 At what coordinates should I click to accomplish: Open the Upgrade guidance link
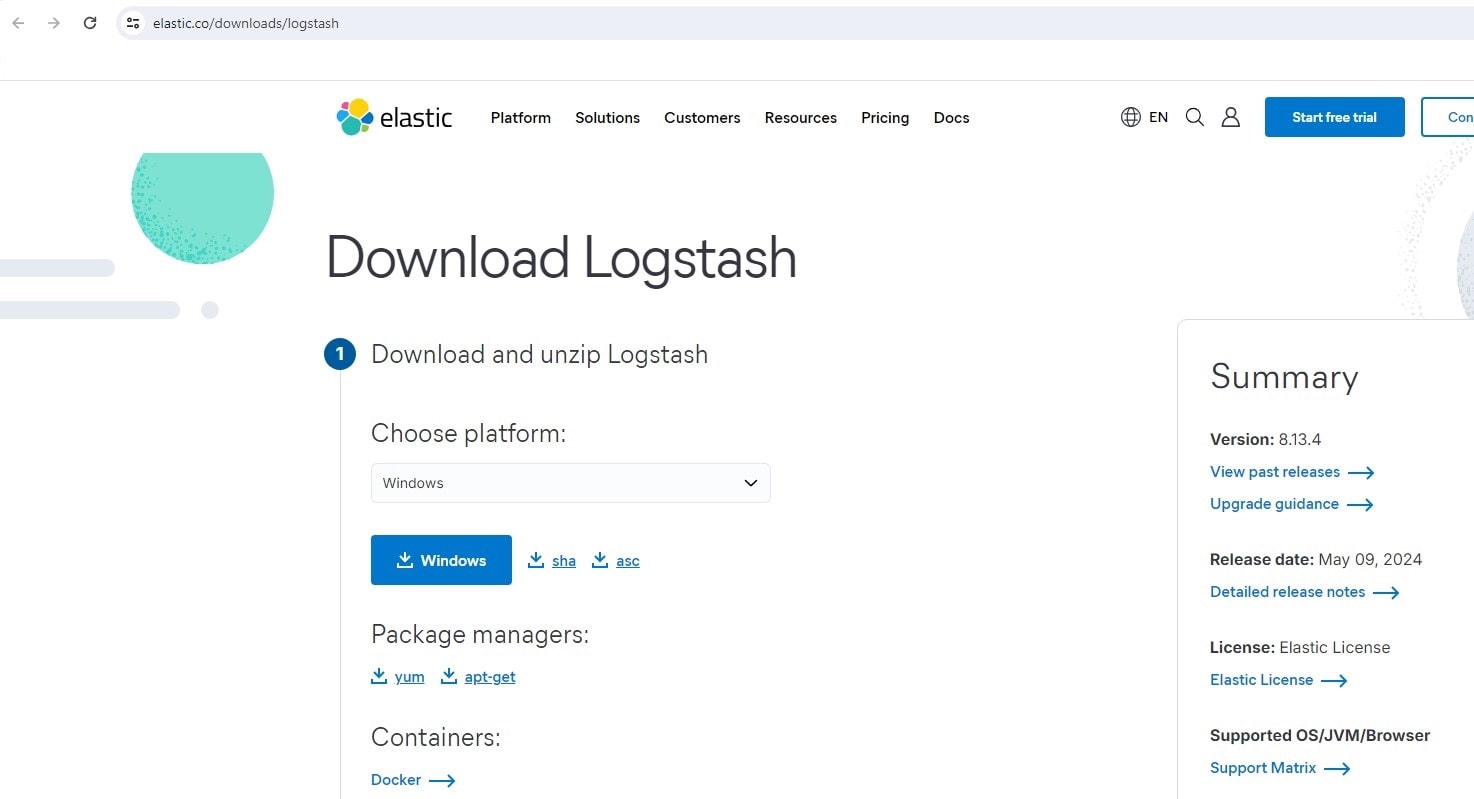click(1274, 504)
